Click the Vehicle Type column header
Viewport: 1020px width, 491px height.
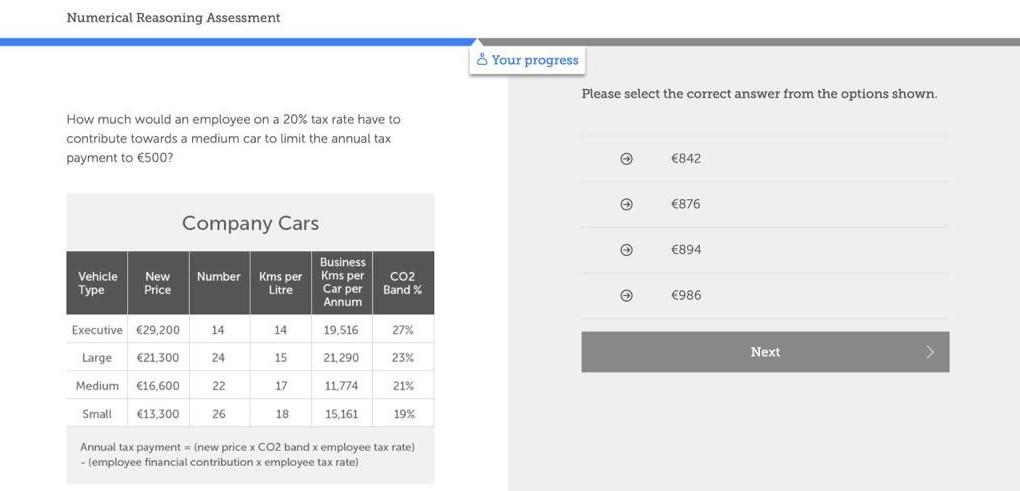98,283
